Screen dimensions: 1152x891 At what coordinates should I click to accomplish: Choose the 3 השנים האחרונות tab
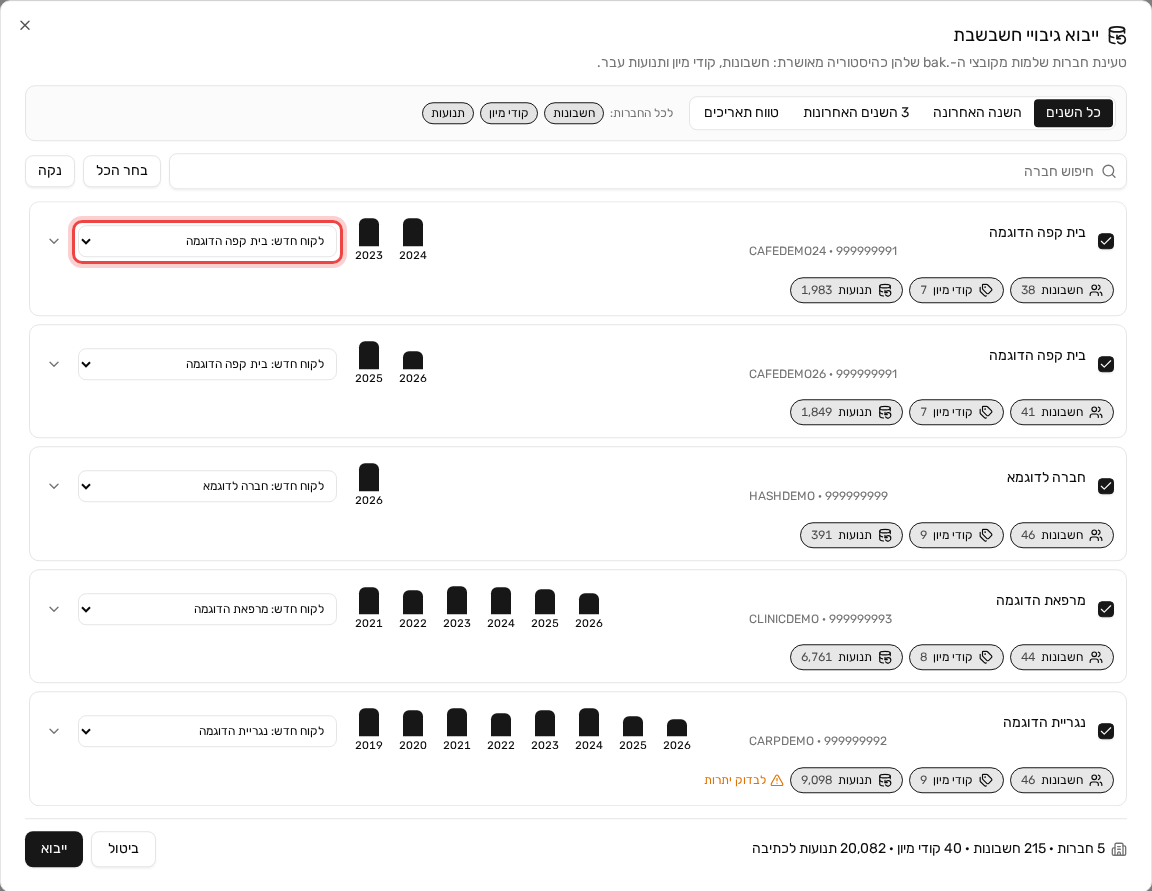[856, 113]
